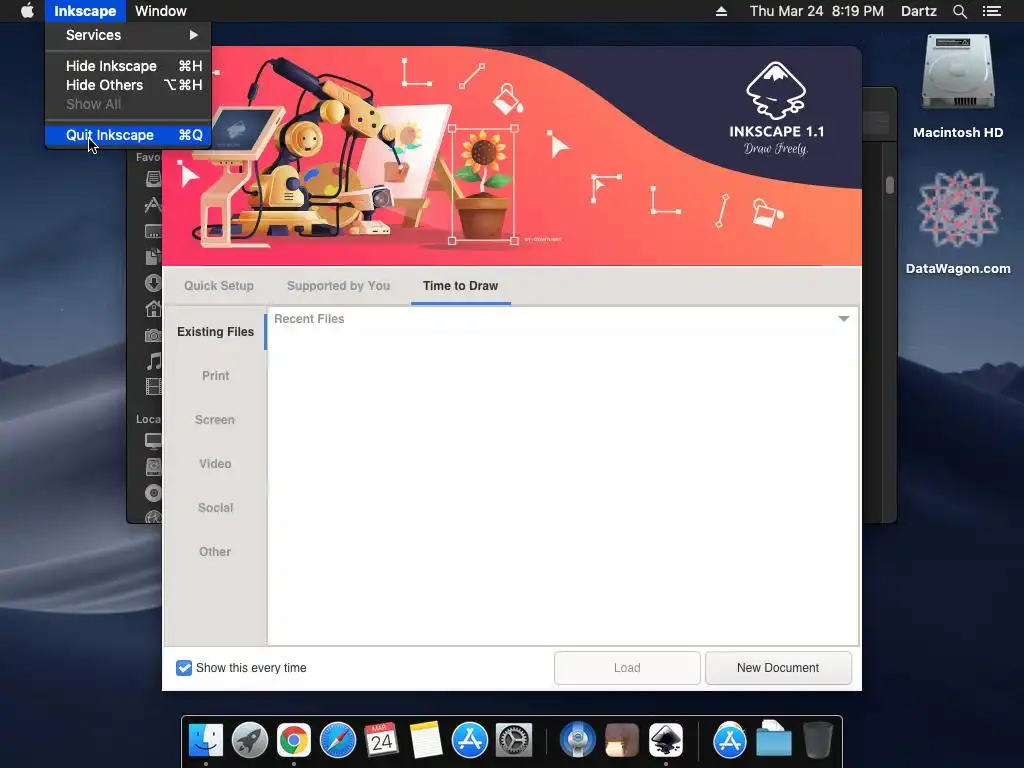Select the Video templates category
The width and height of the screenshot is (1024, 768).
click(x=215, y=464)
